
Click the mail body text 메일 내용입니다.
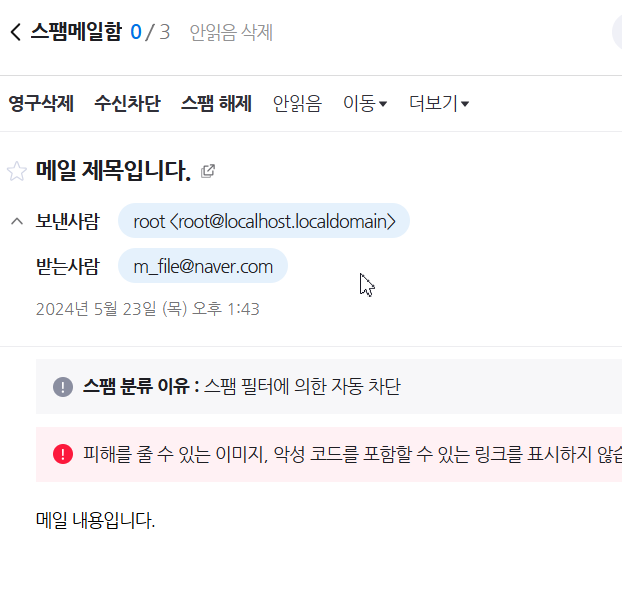[x=95, y=520]
